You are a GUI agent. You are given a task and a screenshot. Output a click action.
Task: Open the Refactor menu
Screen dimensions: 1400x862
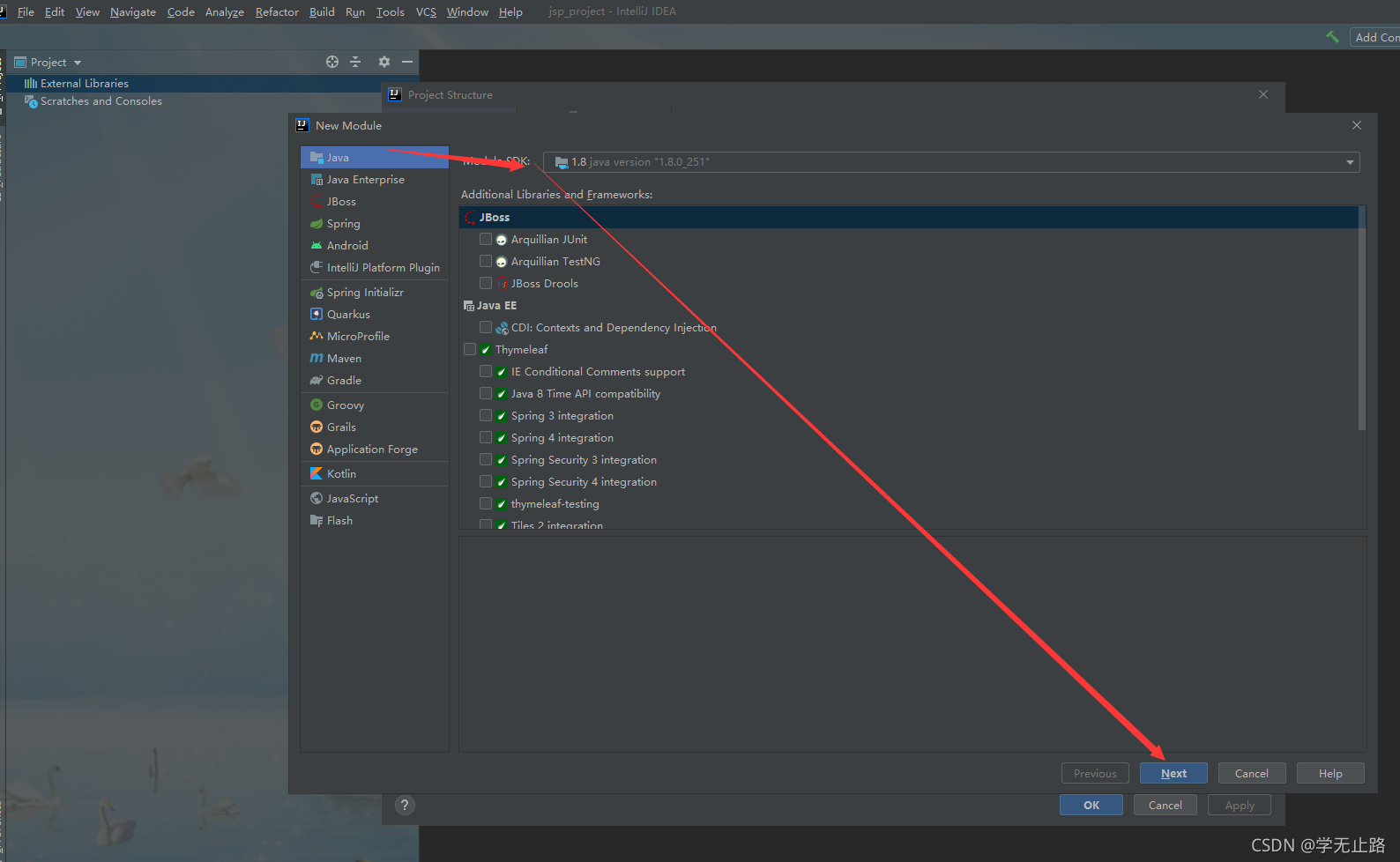click(x=277, y=11)
